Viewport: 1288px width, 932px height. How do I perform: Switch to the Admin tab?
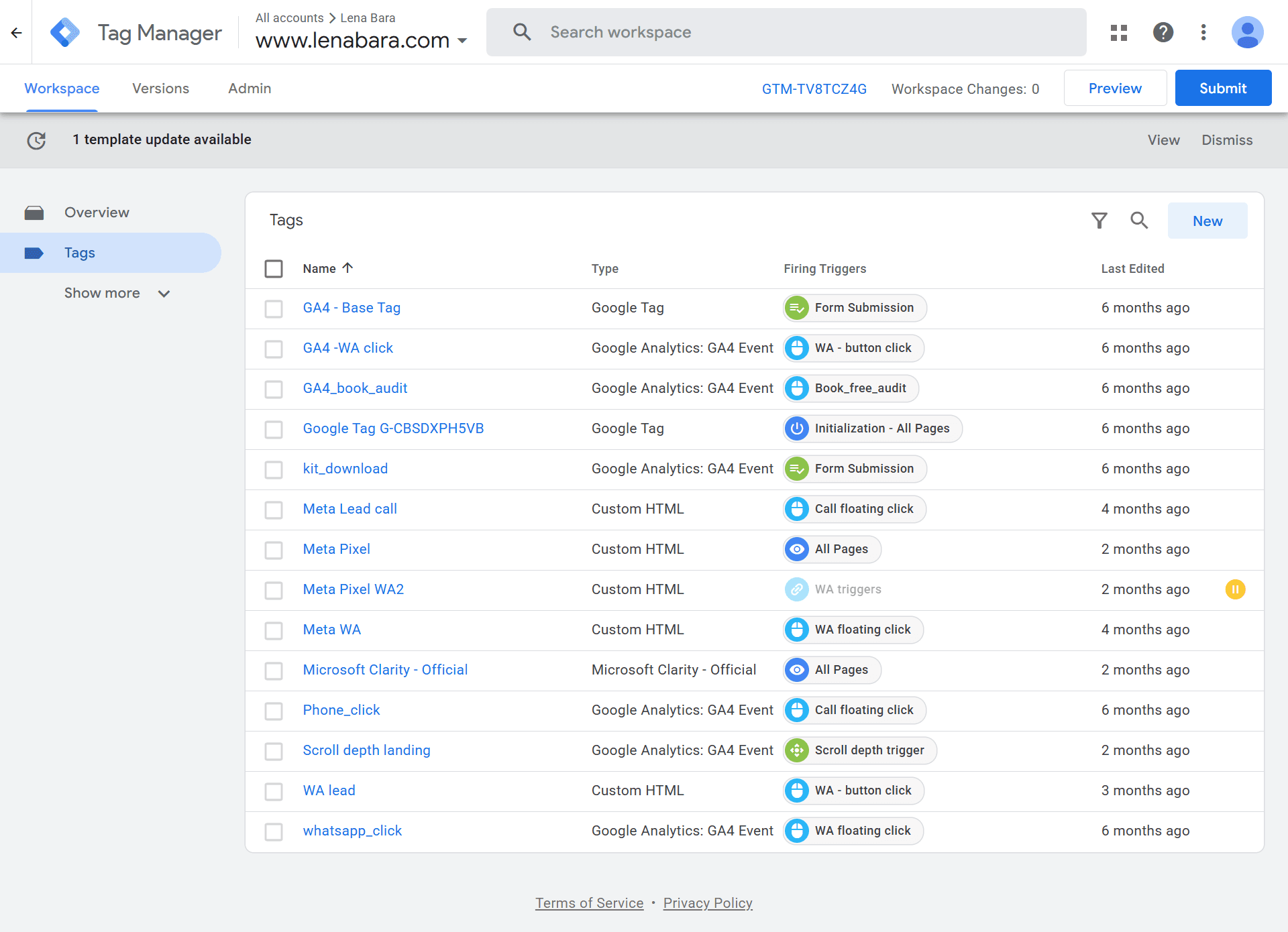point(250,89)
